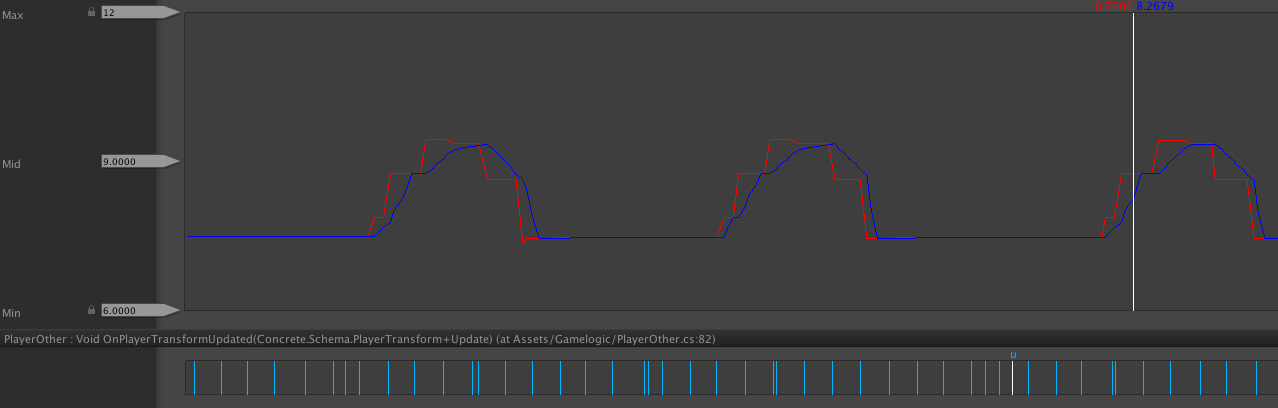Click the red value readout above playhead
This screenshot has height=408, width=1278.
[x=1114, y=6]
